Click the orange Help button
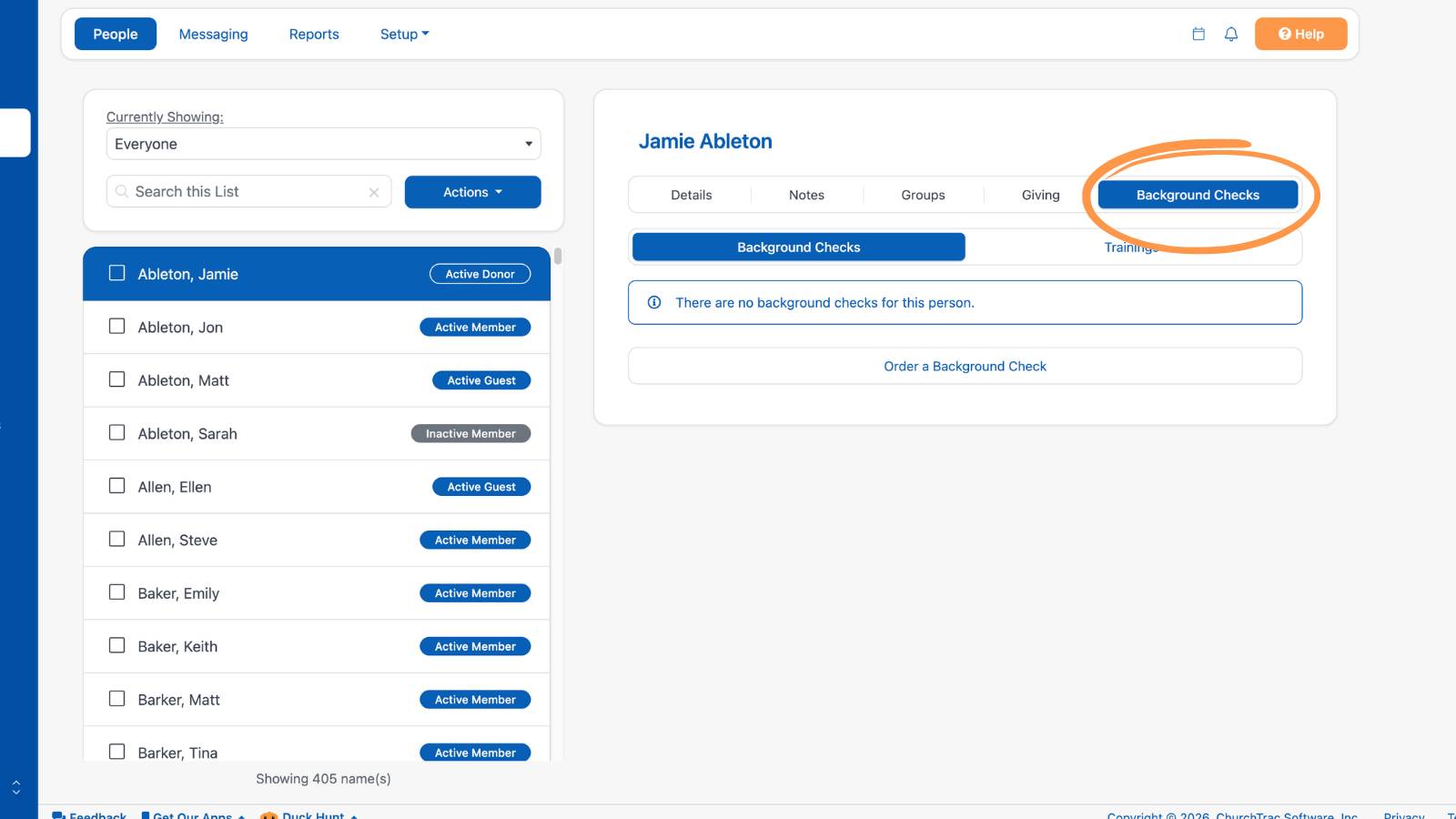1456x819 pixels. (x=1300, y=34)
